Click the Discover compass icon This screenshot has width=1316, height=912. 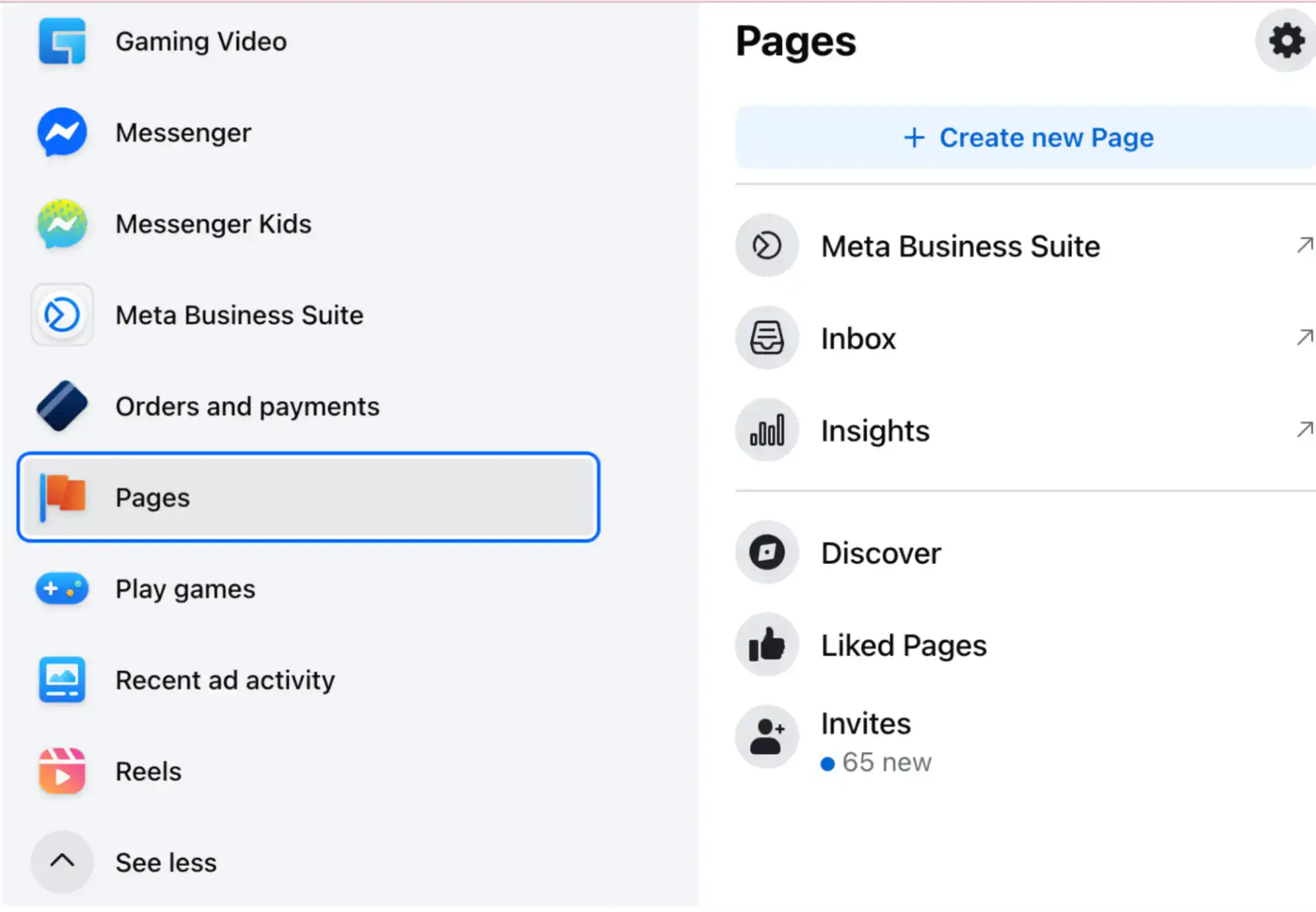coord(767,552)
